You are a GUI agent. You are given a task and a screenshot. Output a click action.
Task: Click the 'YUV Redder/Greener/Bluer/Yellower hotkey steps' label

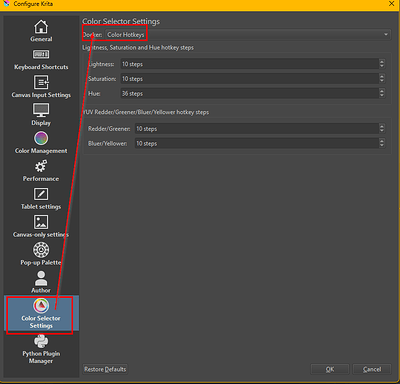click(x=146, y=112)
